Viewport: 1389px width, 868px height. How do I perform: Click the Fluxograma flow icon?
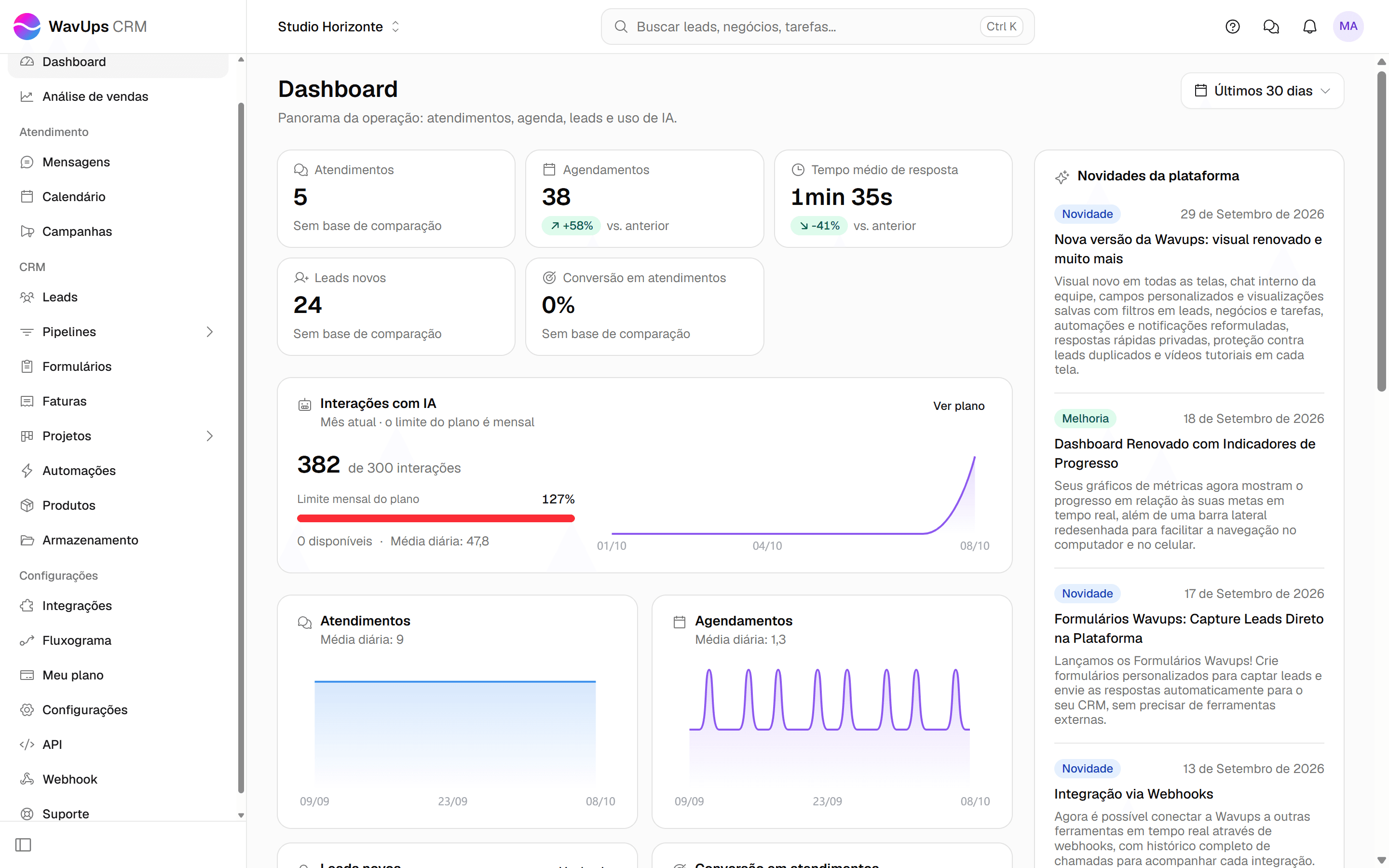(27, 640)
